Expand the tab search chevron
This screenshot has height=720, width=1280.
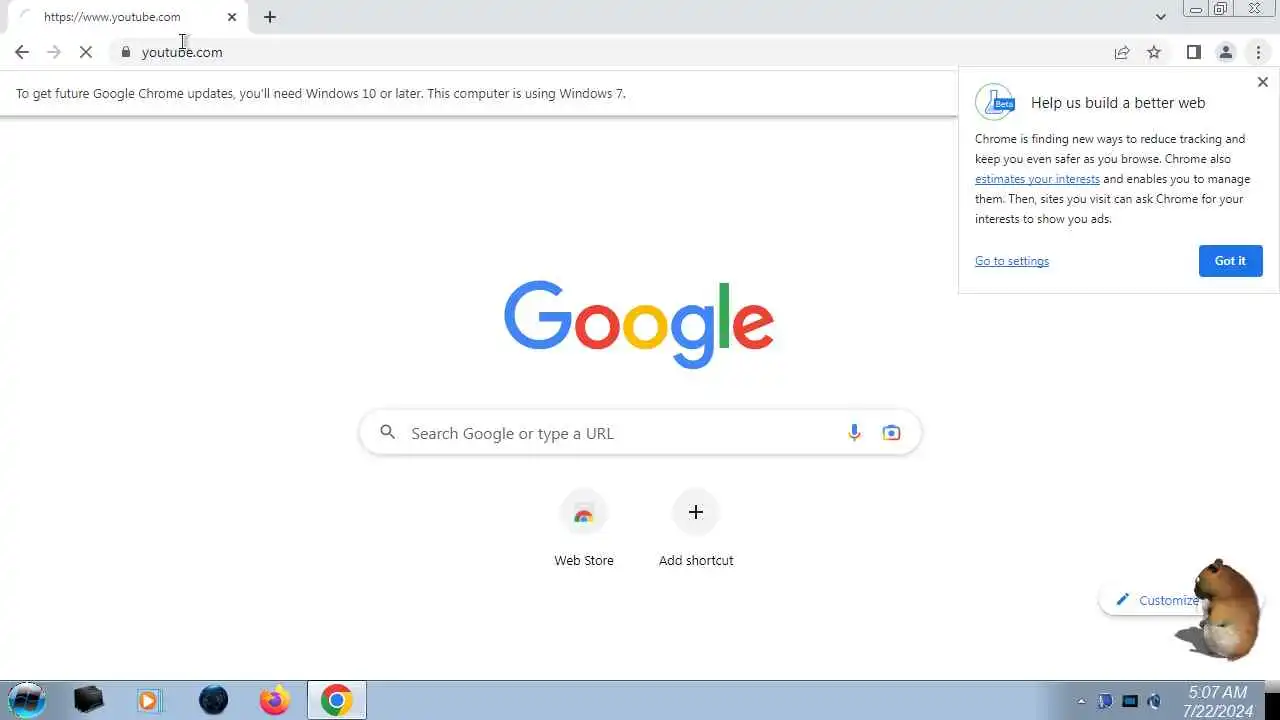coord(1160,17)
